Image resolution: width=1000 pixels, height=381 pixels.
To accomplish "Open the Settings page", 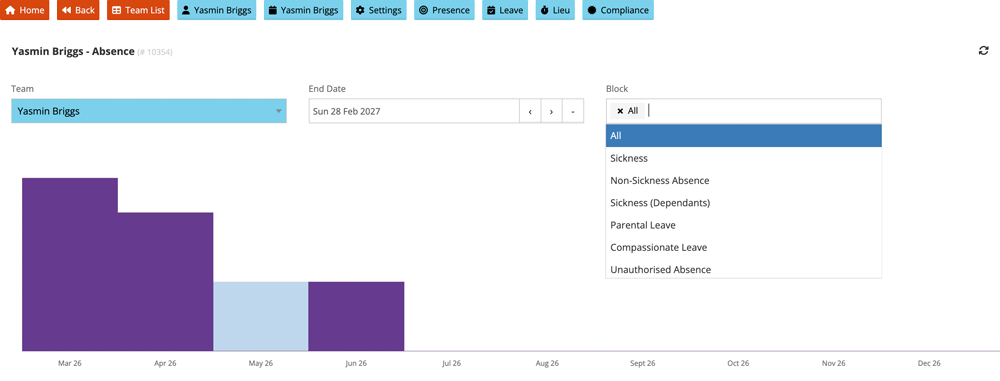I will click(378, 10).
